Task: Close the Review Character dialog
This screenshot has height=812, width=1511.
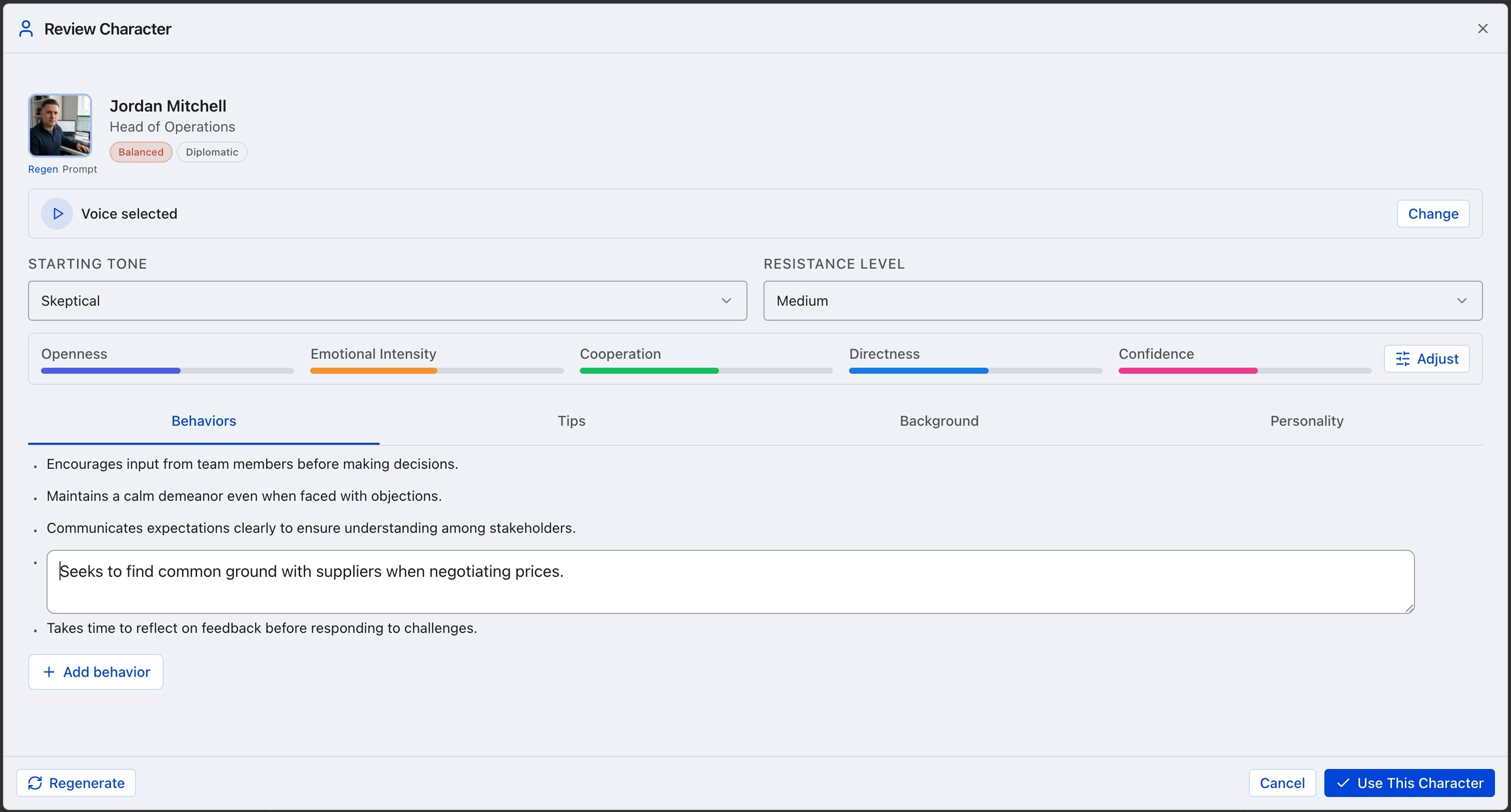Action: (x=1482, y=29)
